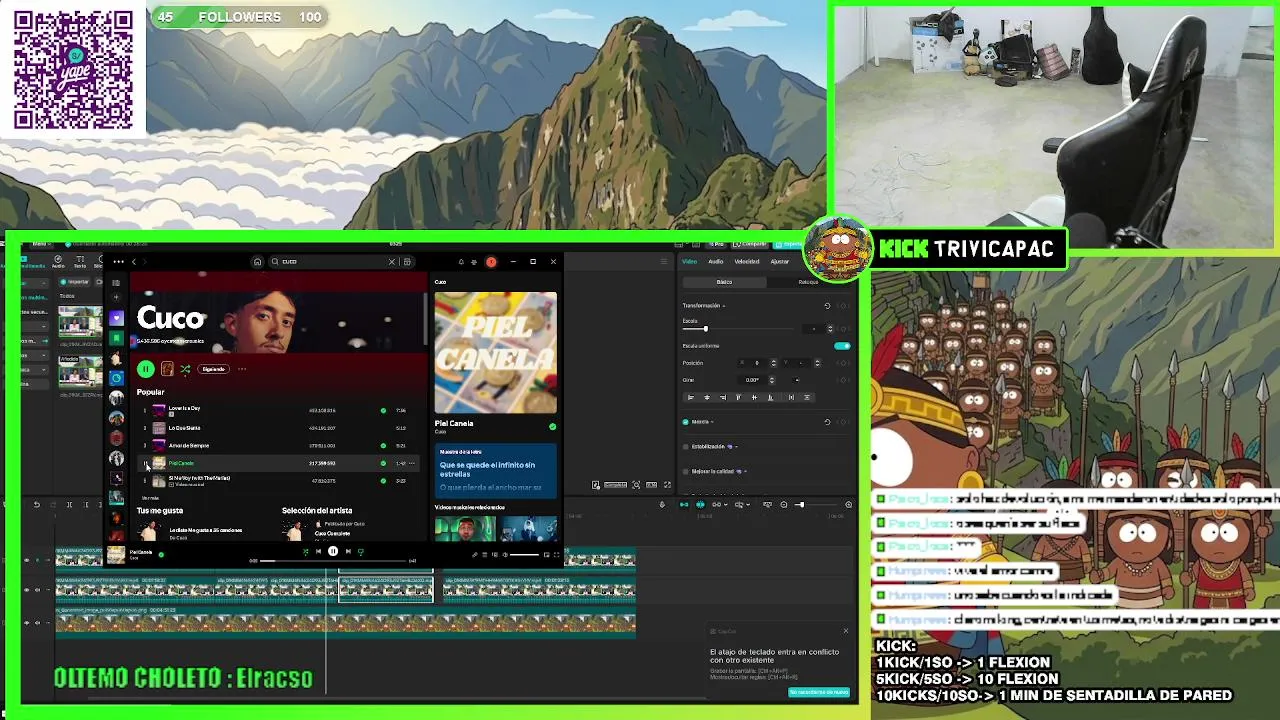The width and height of the screenshot is (1280, 720).
Task: Expand Mejorar la calidad dropdown arrow
Action: pyautogui.click(x=745, y=471)
